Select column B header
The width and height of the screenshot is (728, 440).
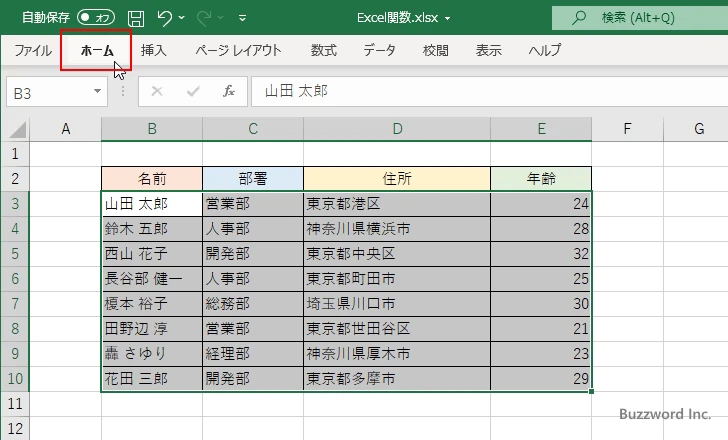click(x=152, y=129)
